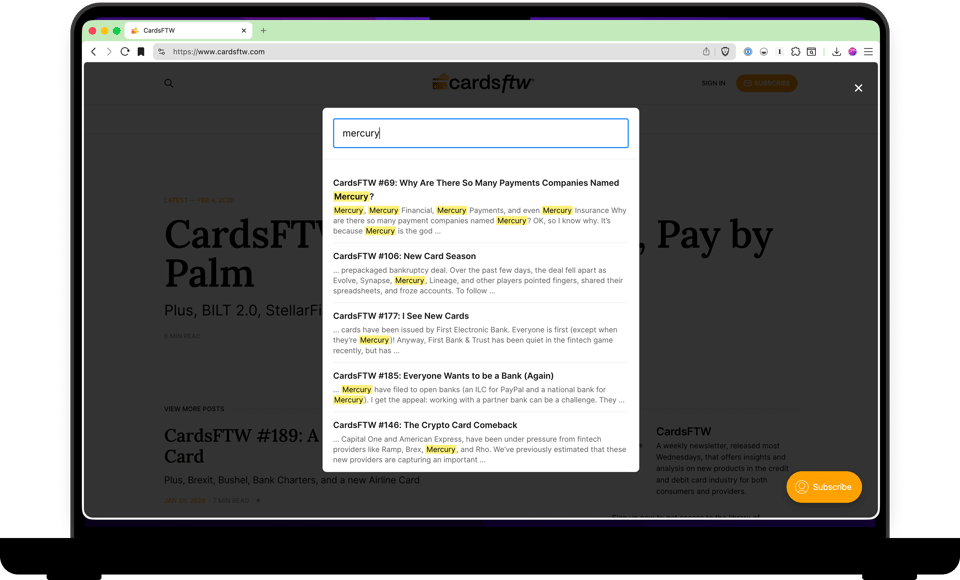Open Brave Shields lion icon
Viewport: 960px width, 580px height.
726,52
